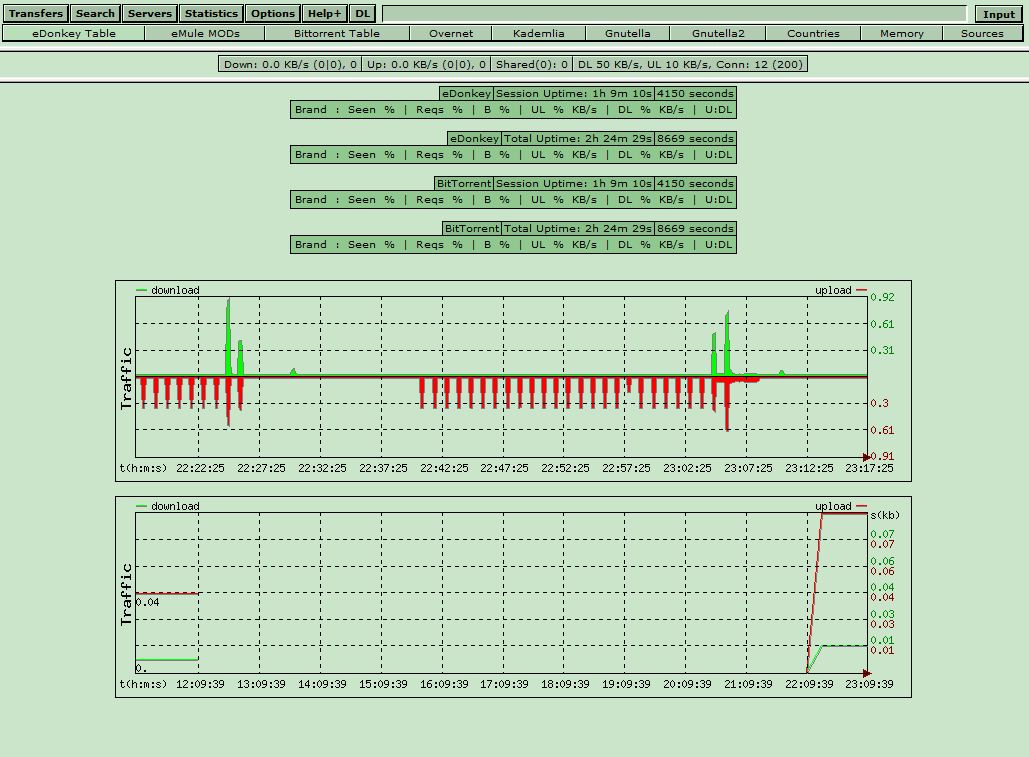Click BitTorrent label in Session Uptime table
This screenshot has height=757, width=1029.
(463, 184)
